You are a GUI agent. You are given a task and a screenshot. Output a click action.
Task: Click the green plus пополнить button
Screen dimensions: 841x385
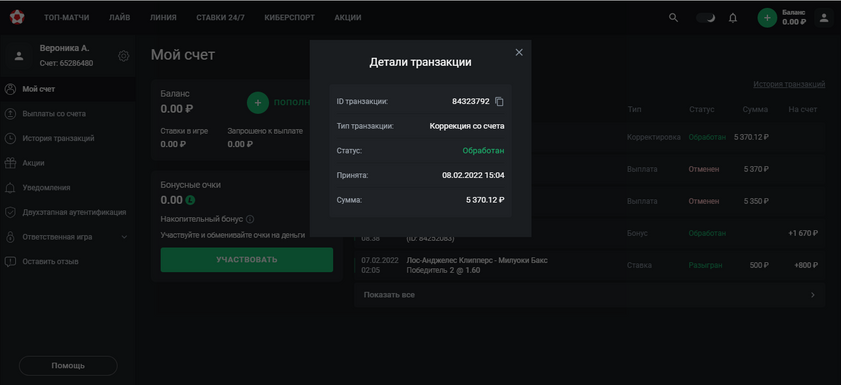(x=258, y=102)
